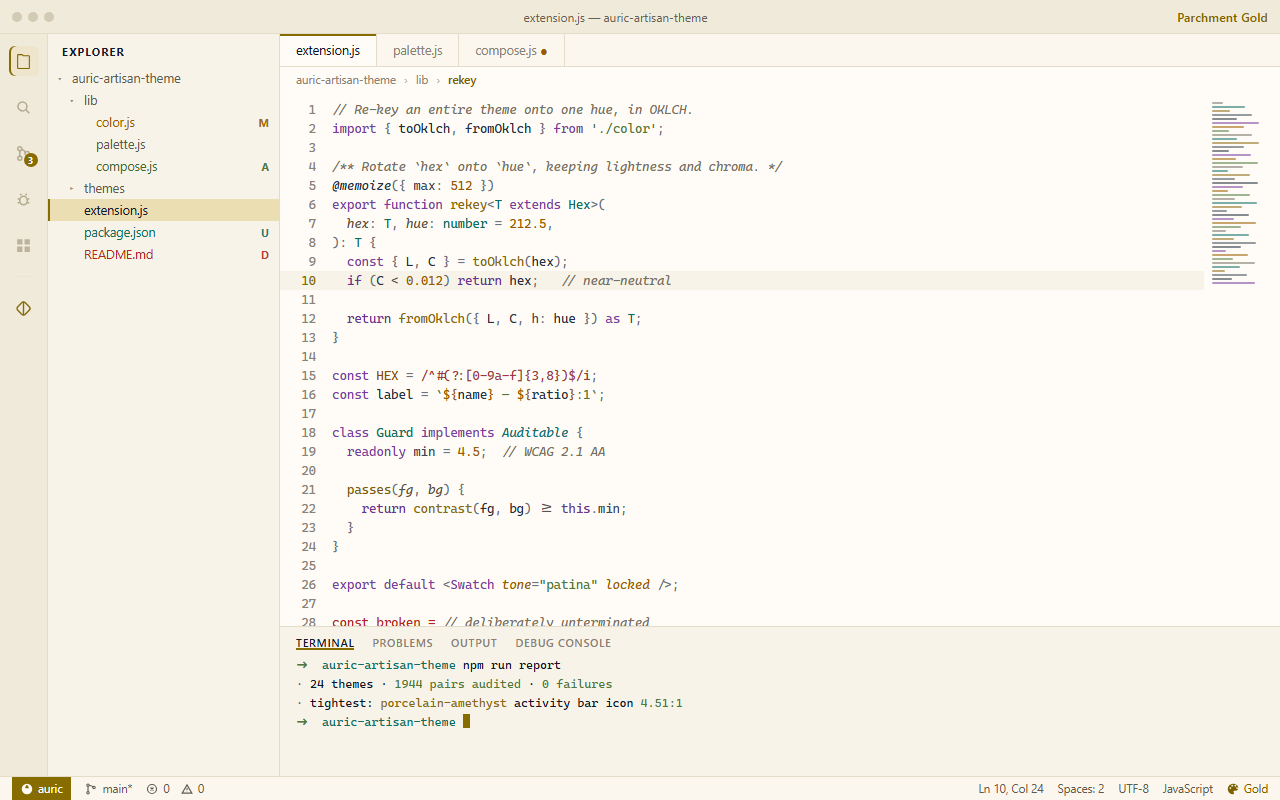Click the // near-neutral comment
This screenshot has width=1280, height=800.
pos(616,281)
